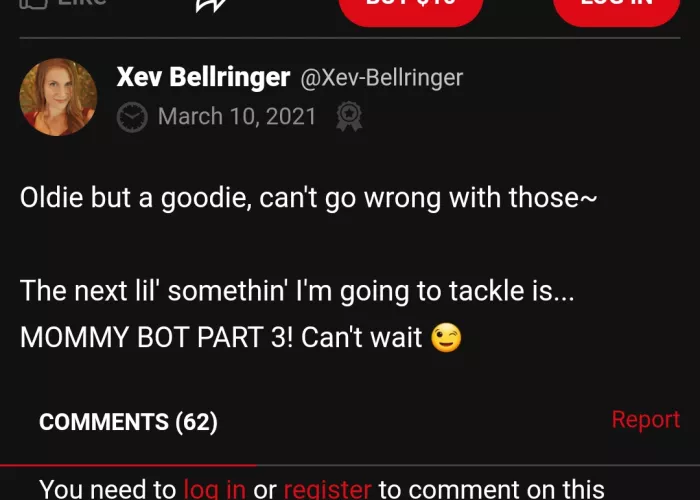700x500 pixels.
Task: Click the 'You need to' comment notice
Action: pos(108,489)
